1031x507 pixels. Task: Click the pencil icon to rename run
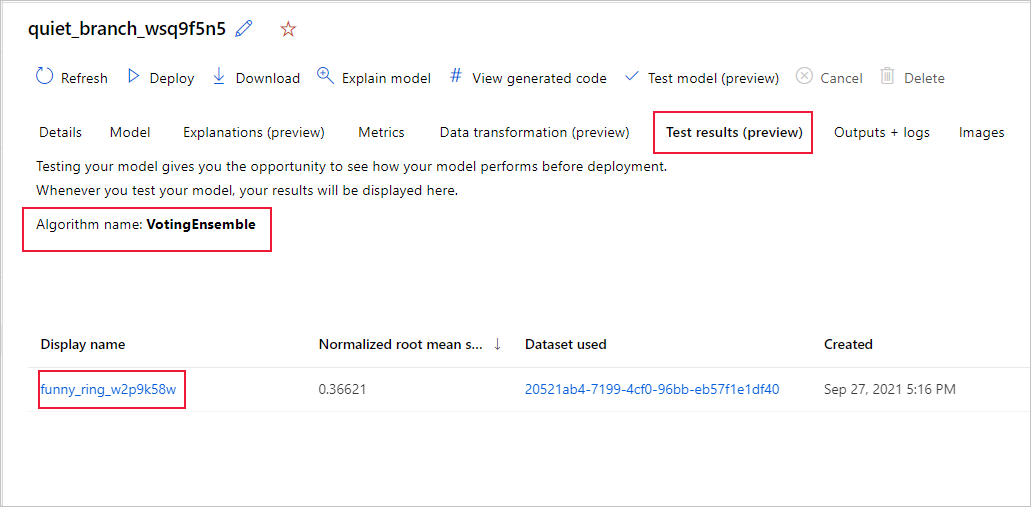(x=243, y=29)
